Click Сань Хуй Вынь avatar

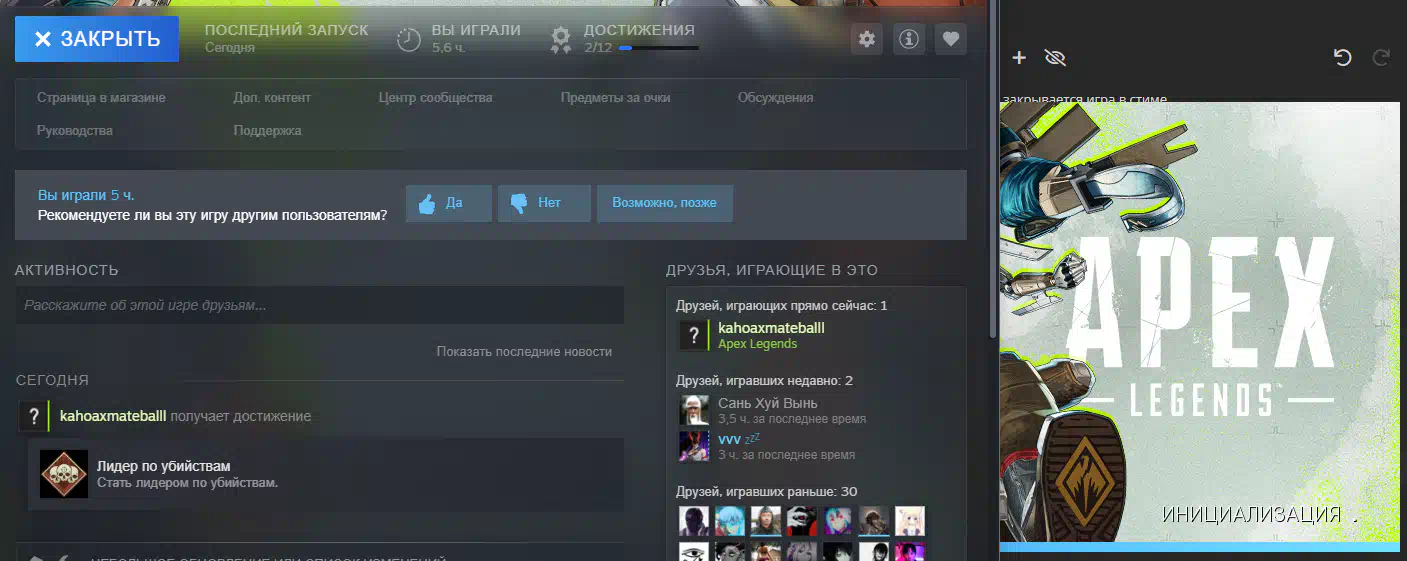[x=694, y=410]
